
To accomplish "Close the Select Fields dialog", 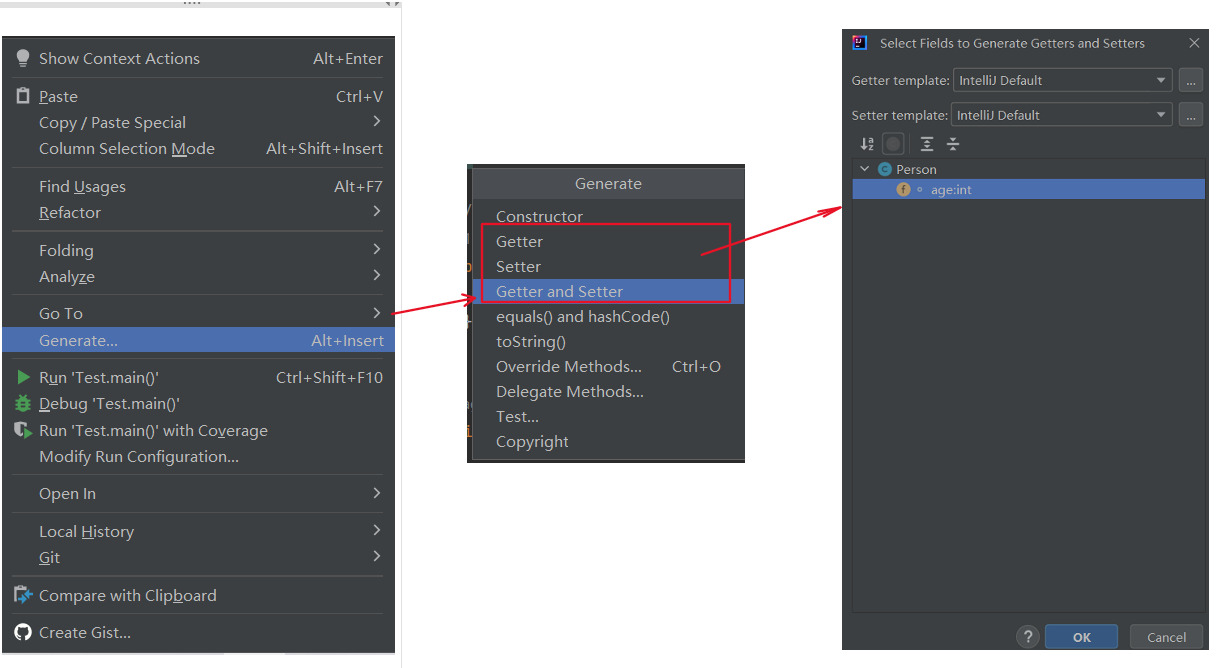I will (1194, 43).
